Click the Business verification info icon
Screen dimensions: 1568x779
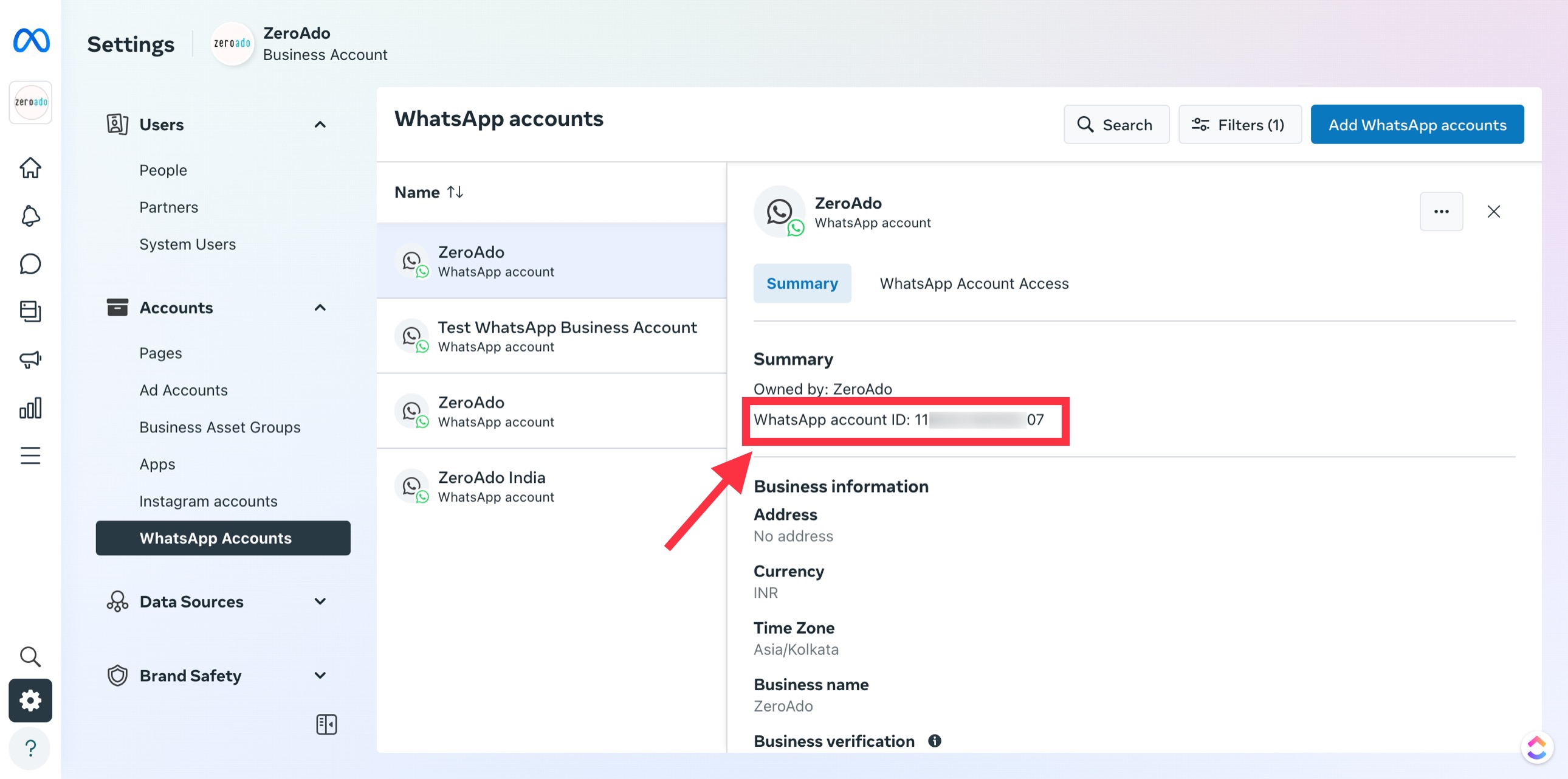click(x=935, y=741)
